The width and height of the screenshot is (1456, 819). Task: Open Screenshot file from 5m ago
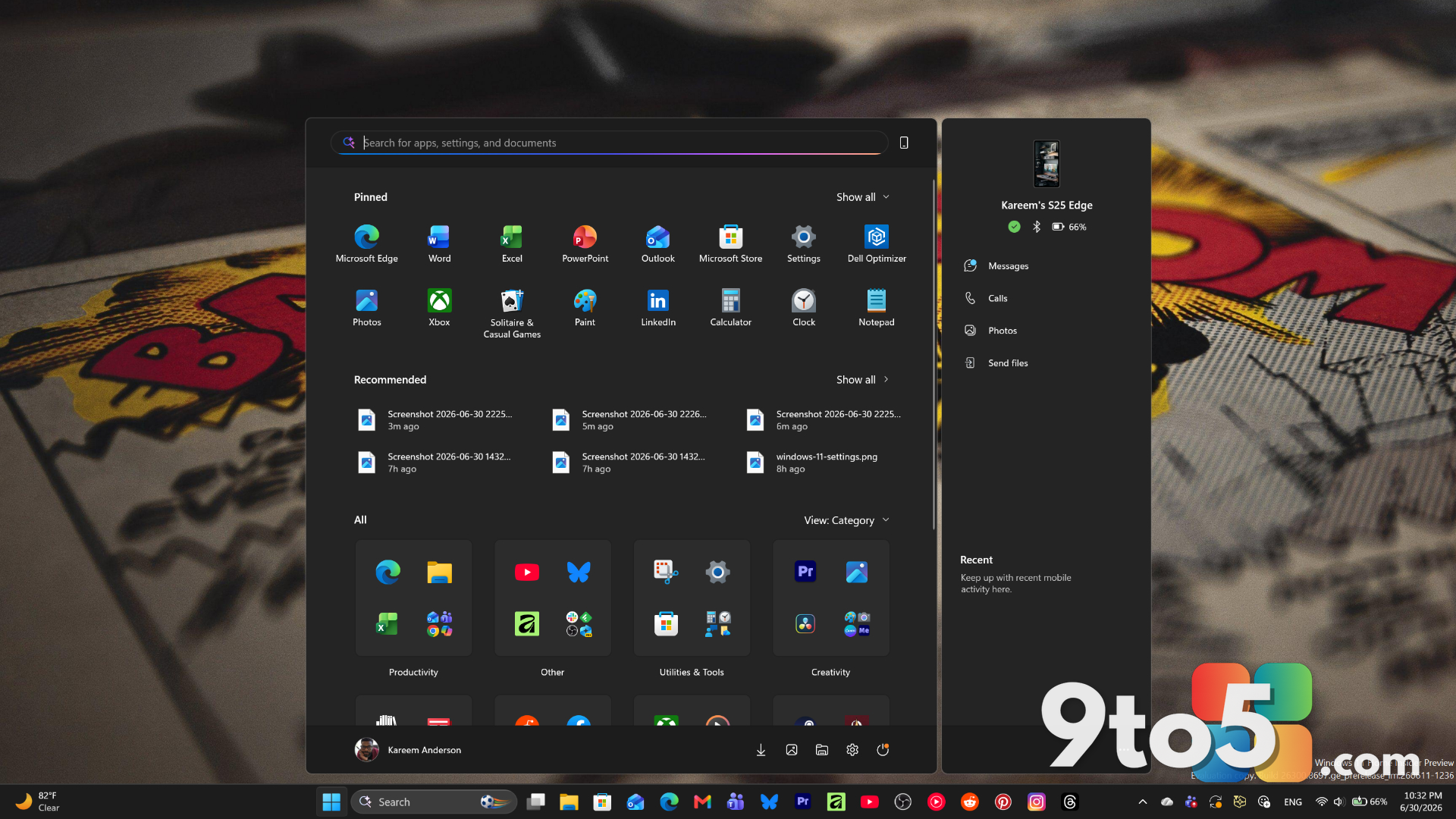tap(630, 420)
